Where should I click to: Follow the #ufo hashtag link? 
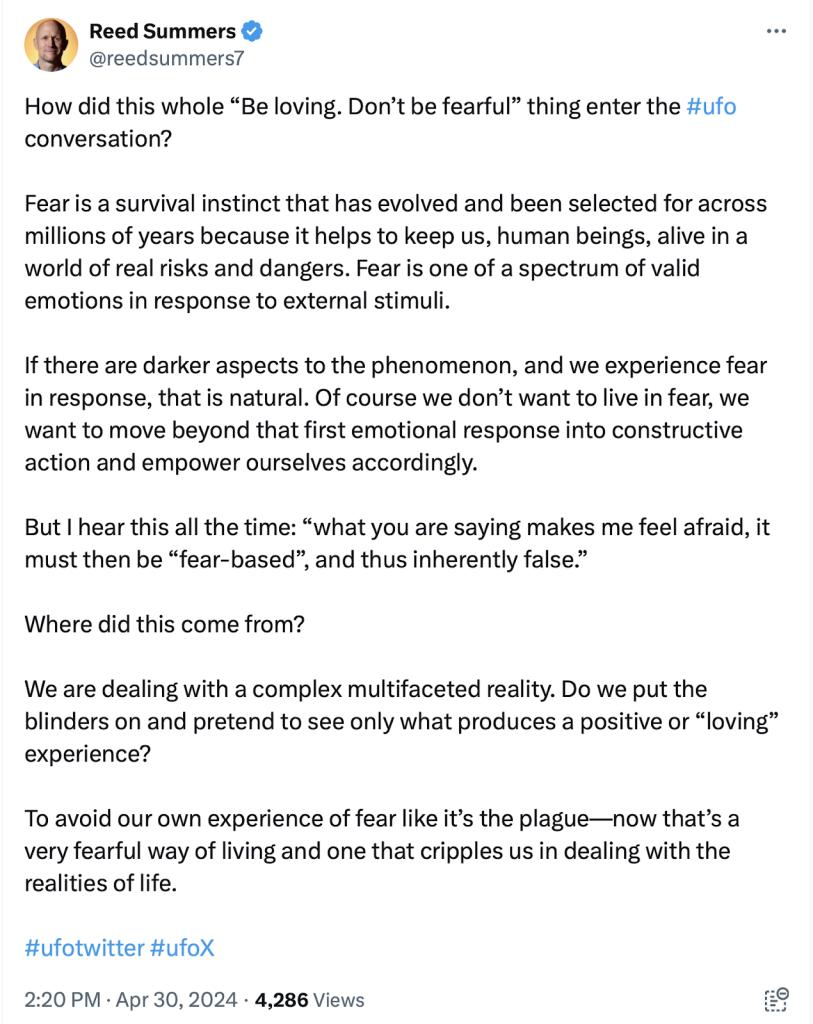pos(711,106)
